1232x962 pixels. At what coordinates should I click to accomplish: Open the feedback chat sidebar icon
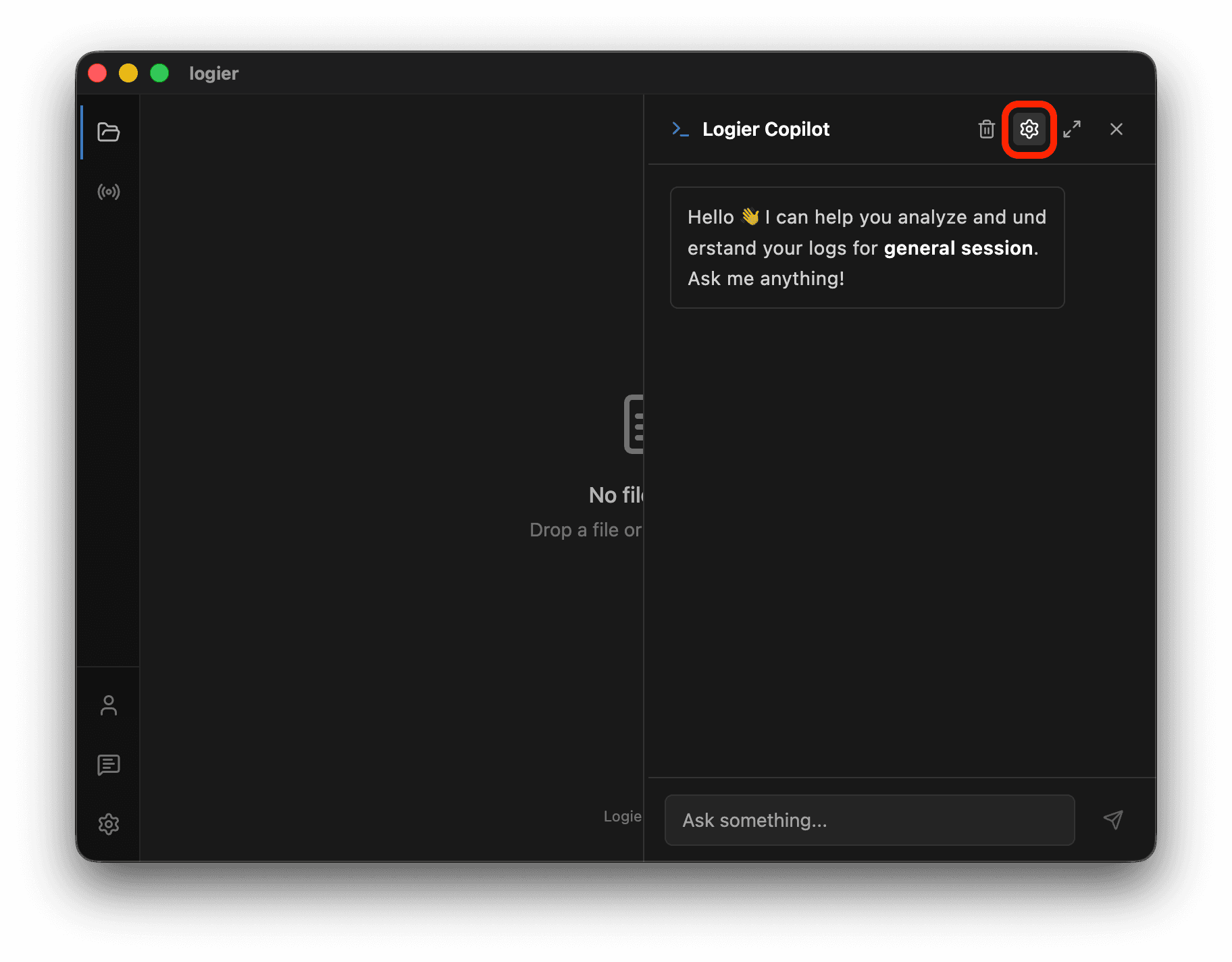[x=108, y=765]
